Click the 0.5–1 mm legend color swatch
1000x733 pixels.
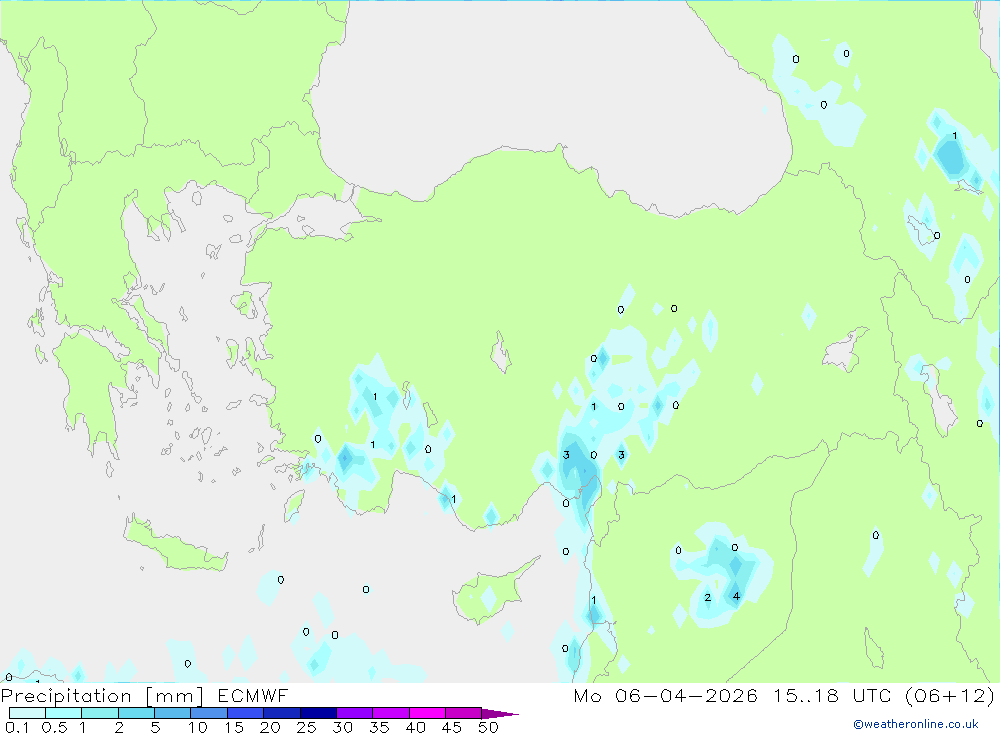click(x=63, y=713)
